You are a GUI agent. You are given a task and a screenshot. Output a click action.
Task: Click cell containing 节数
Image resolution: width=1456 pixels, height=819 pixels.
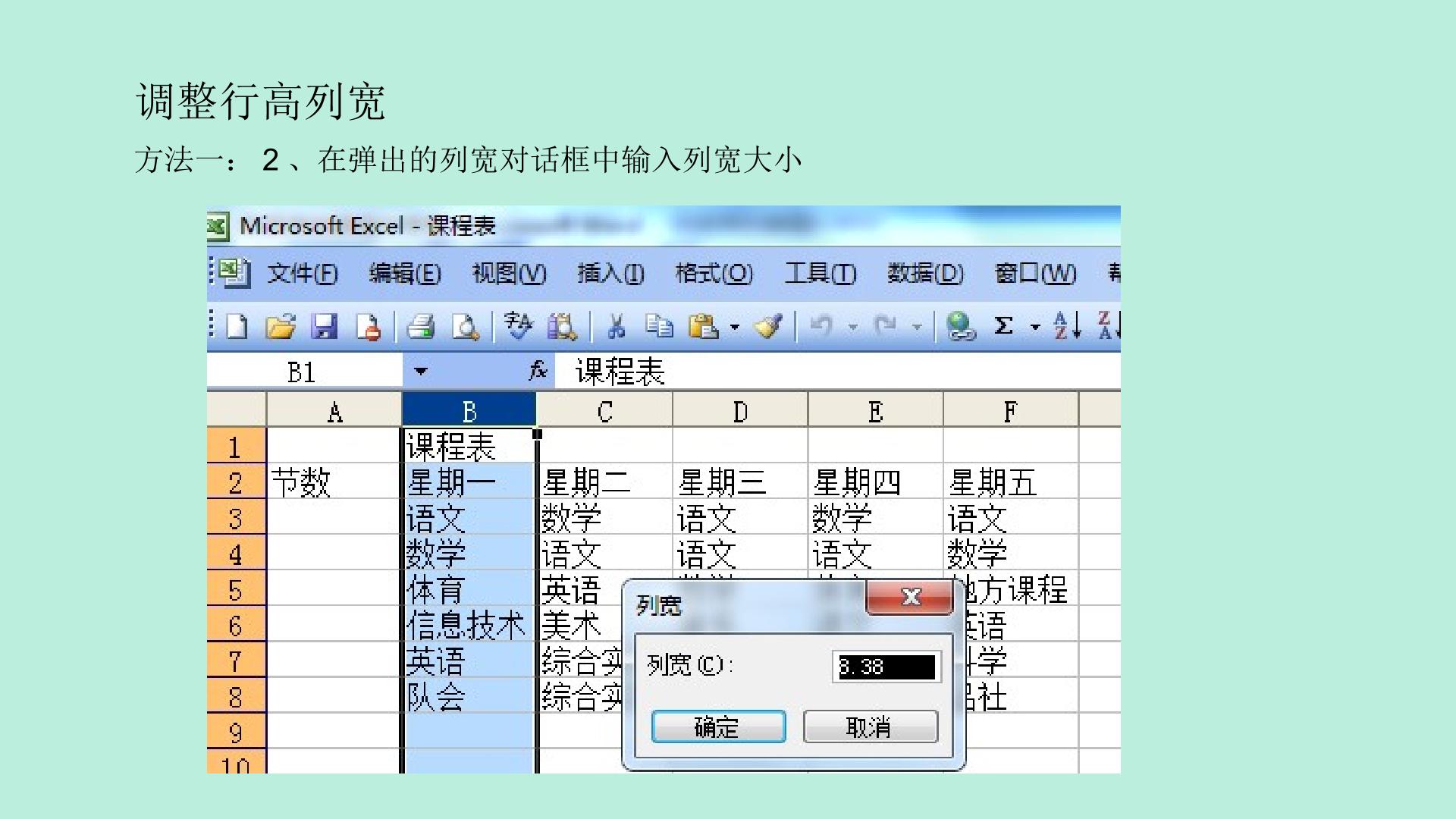tap(334, 481)
